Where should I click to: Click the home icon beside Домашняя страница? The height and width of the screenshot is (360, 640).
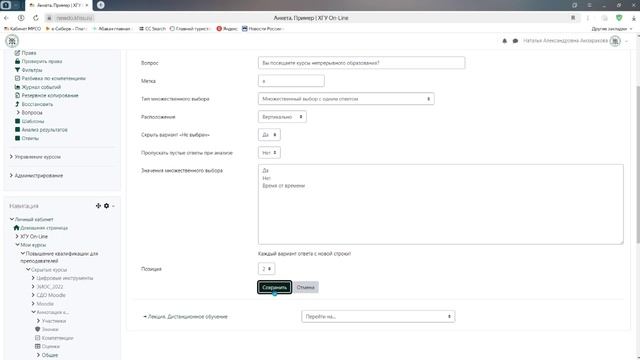[x=16, y=228]
